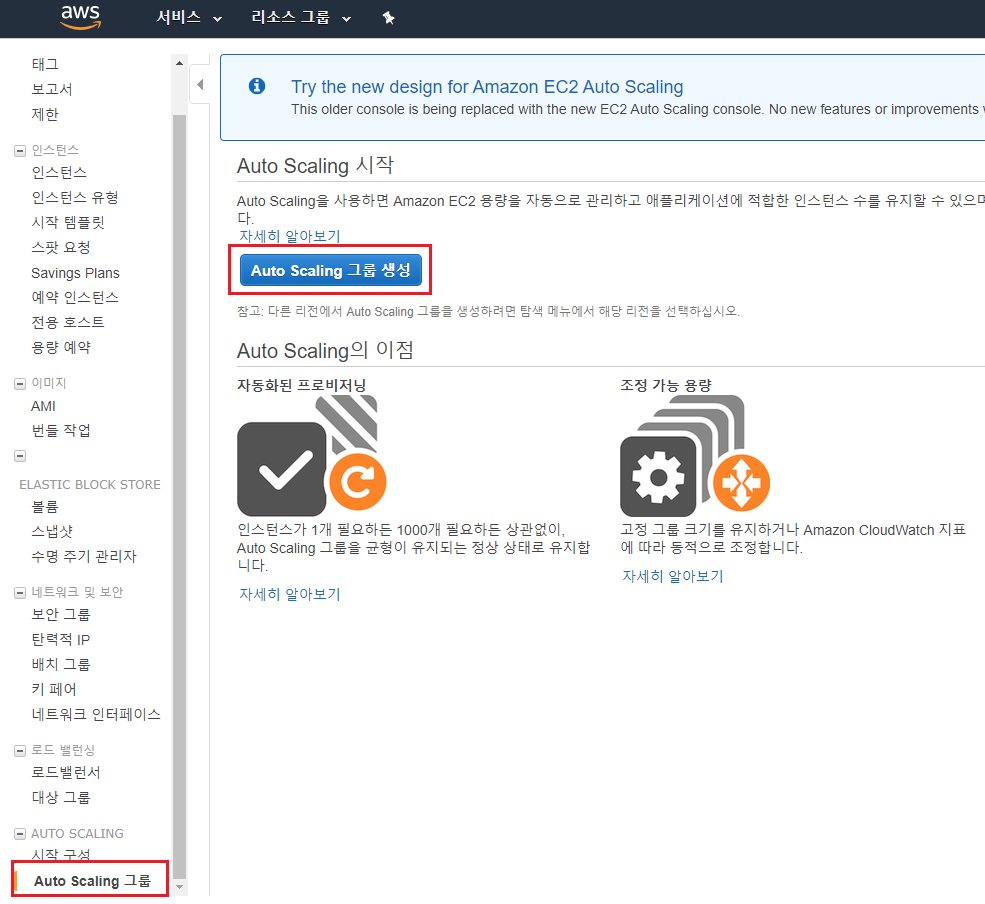Select Auto Scaling 그룹 in sidebar

point(92,881)
